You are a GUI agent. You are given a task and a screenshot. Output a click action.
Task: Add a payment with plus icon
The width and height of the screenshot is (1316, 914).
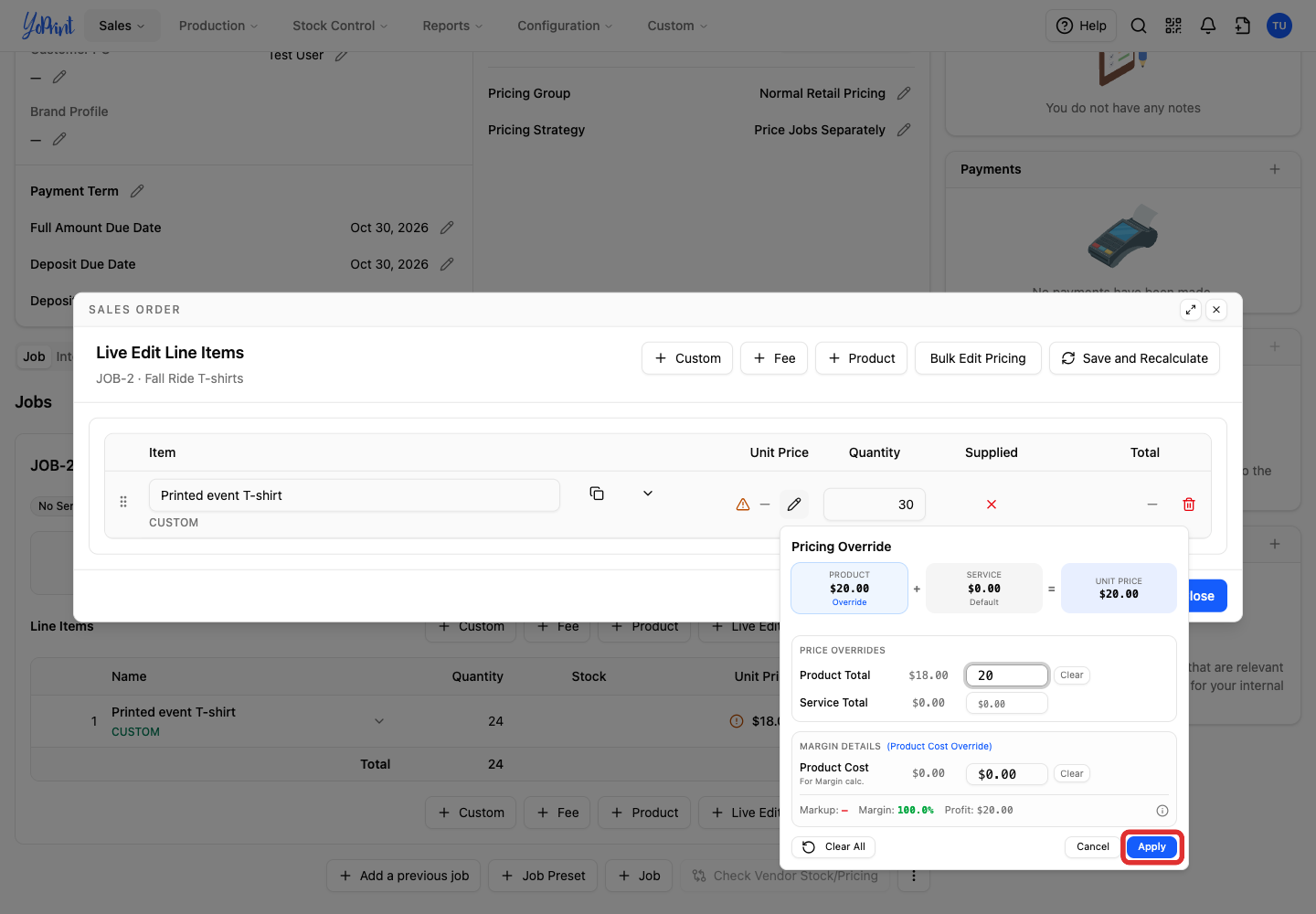(x=1275, y=169)
